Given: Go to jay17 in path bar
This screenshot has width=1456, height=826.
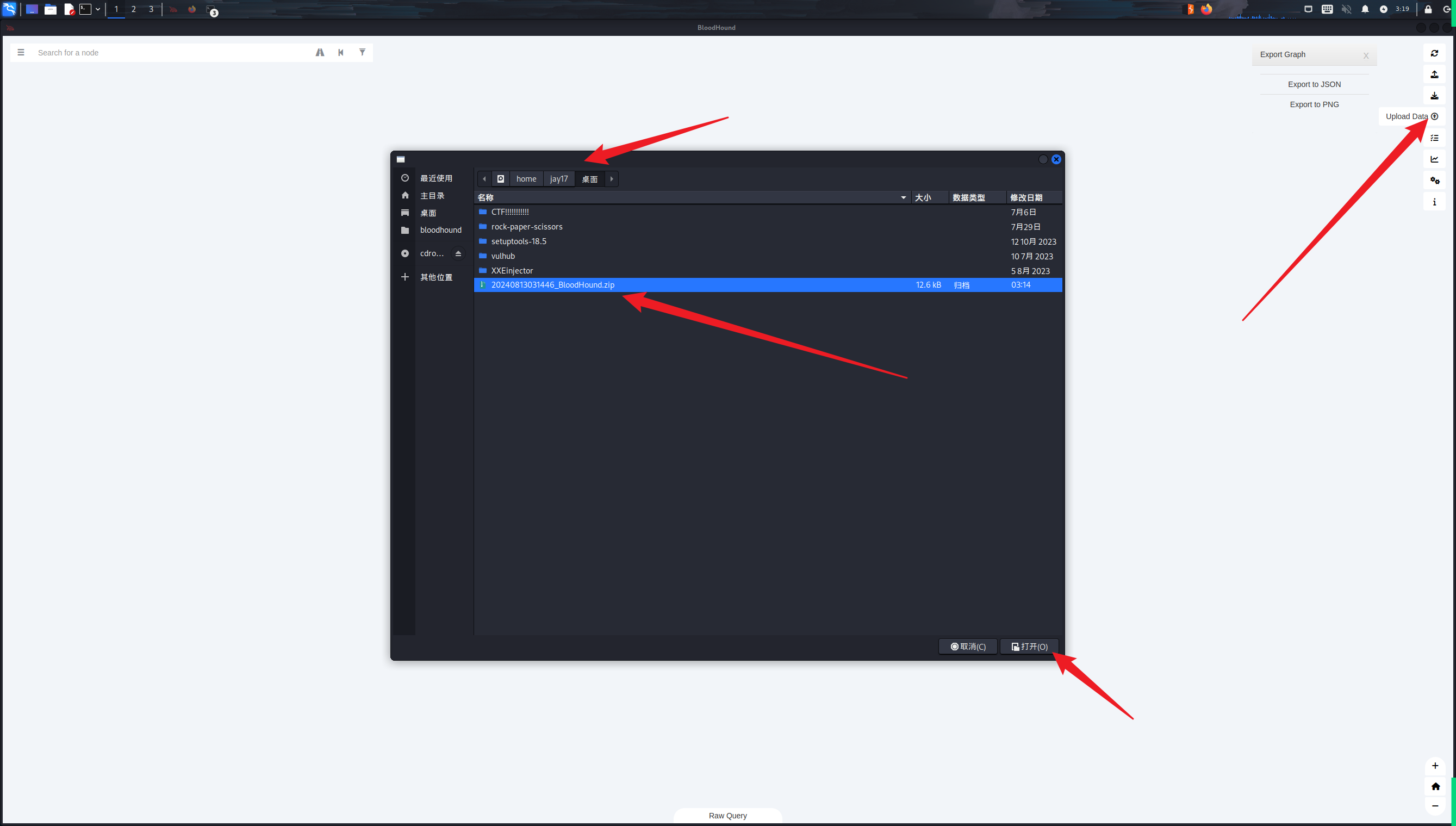Looking at the screenshot, I should pos(559,179).
